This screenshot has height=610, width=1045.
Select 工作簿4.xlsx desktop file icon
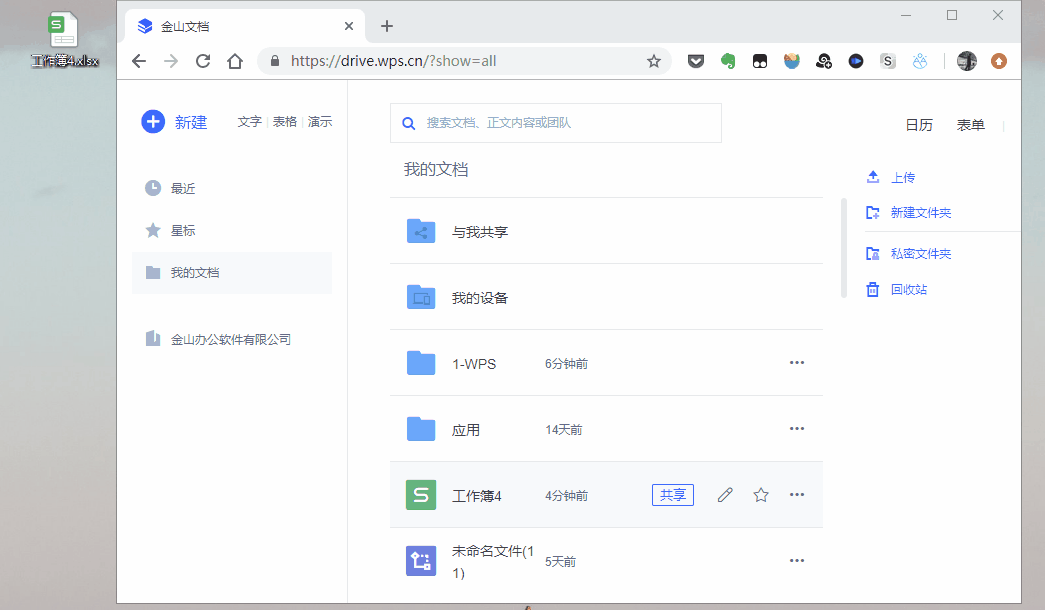[x=64, y=40]
